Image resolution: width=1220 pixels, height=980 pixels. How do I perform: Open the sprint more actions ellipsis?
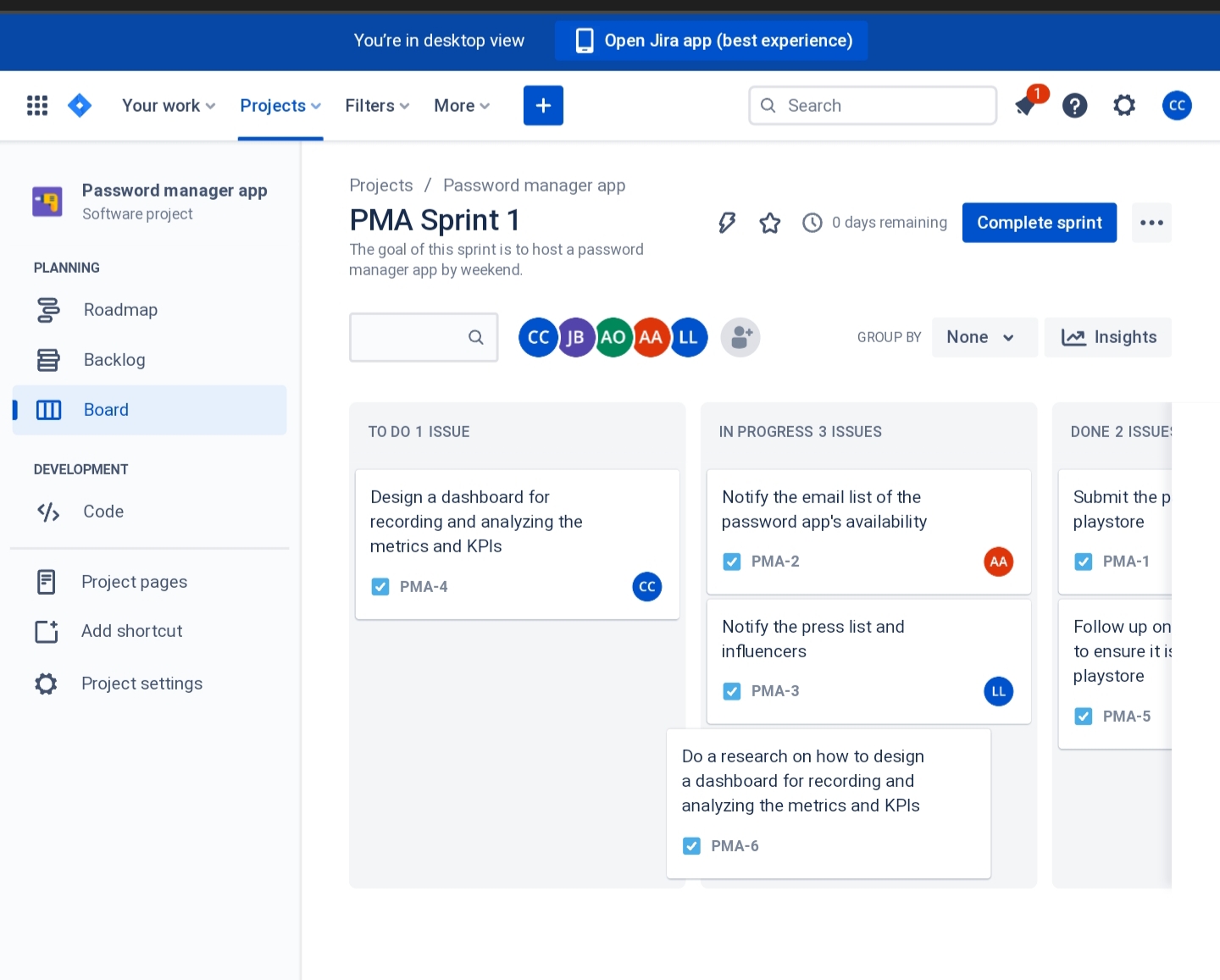(1151, 223)
